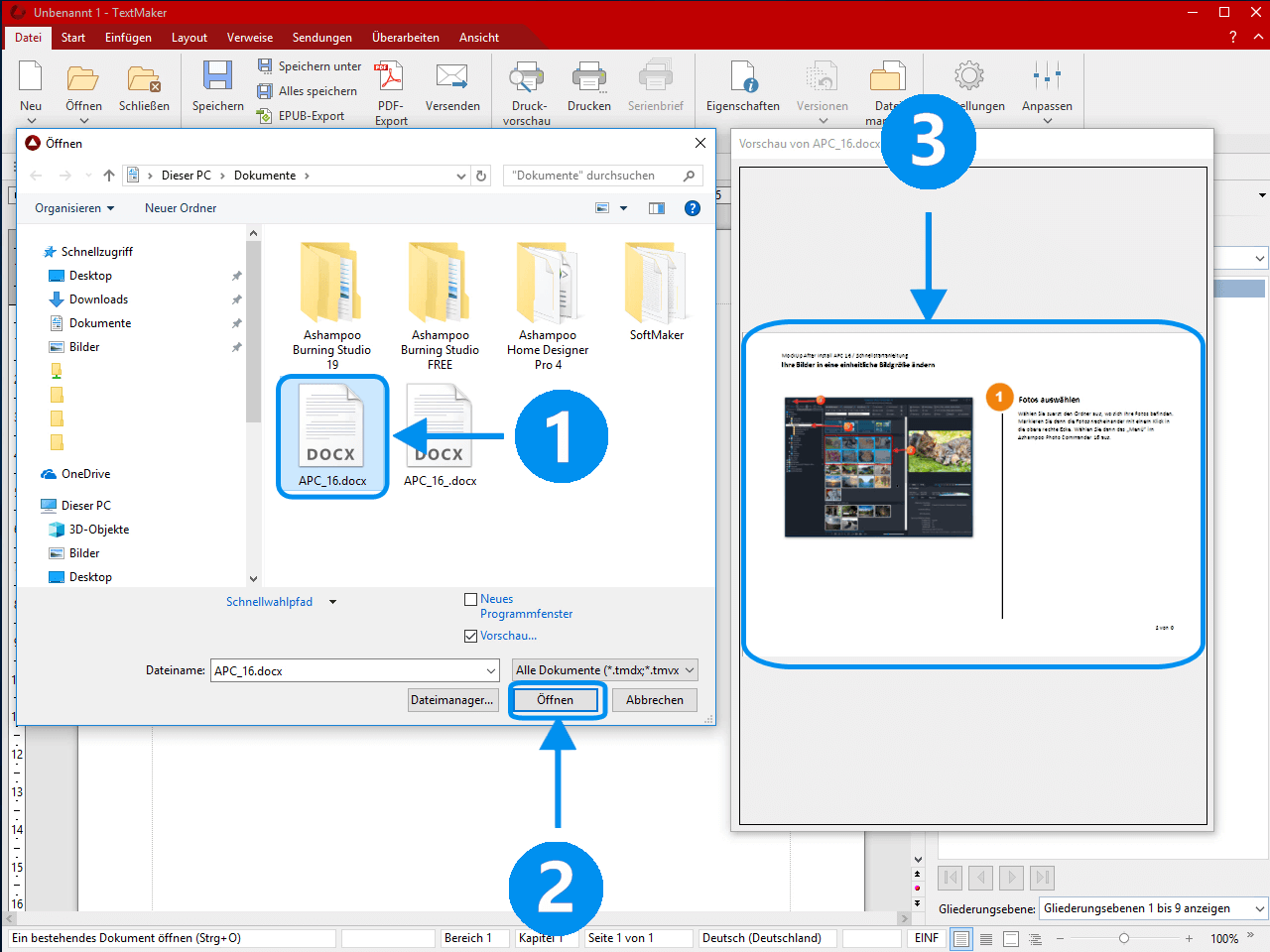Click the ribbon help question mark
The width and height of the screenshot is (1270, 952).
(1233, 37)
